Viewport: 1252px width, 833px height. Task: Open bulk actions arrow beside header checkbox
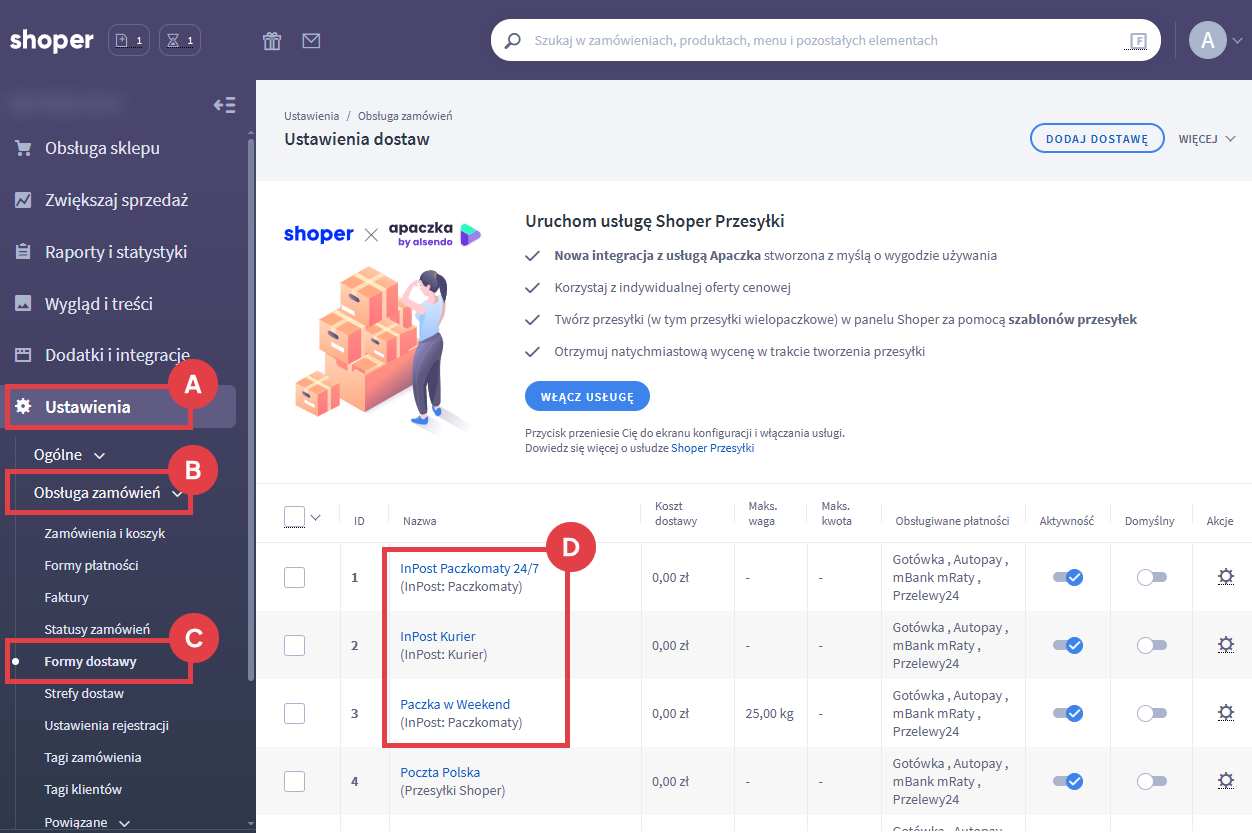tap(316, 517)
